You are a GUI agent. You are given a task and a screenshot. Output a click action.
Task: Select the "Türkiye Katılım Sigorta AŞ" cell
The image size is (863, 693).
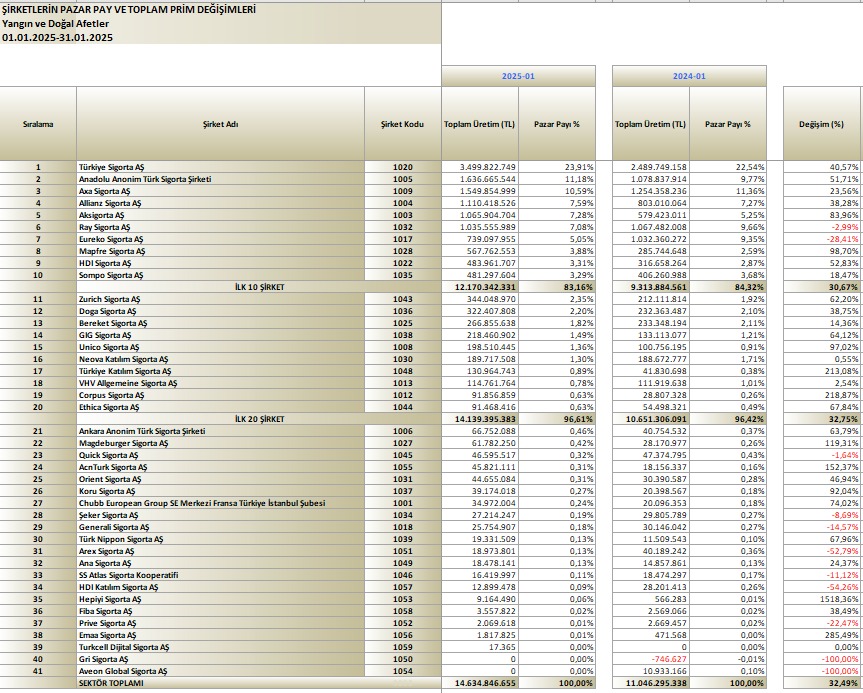220,372
